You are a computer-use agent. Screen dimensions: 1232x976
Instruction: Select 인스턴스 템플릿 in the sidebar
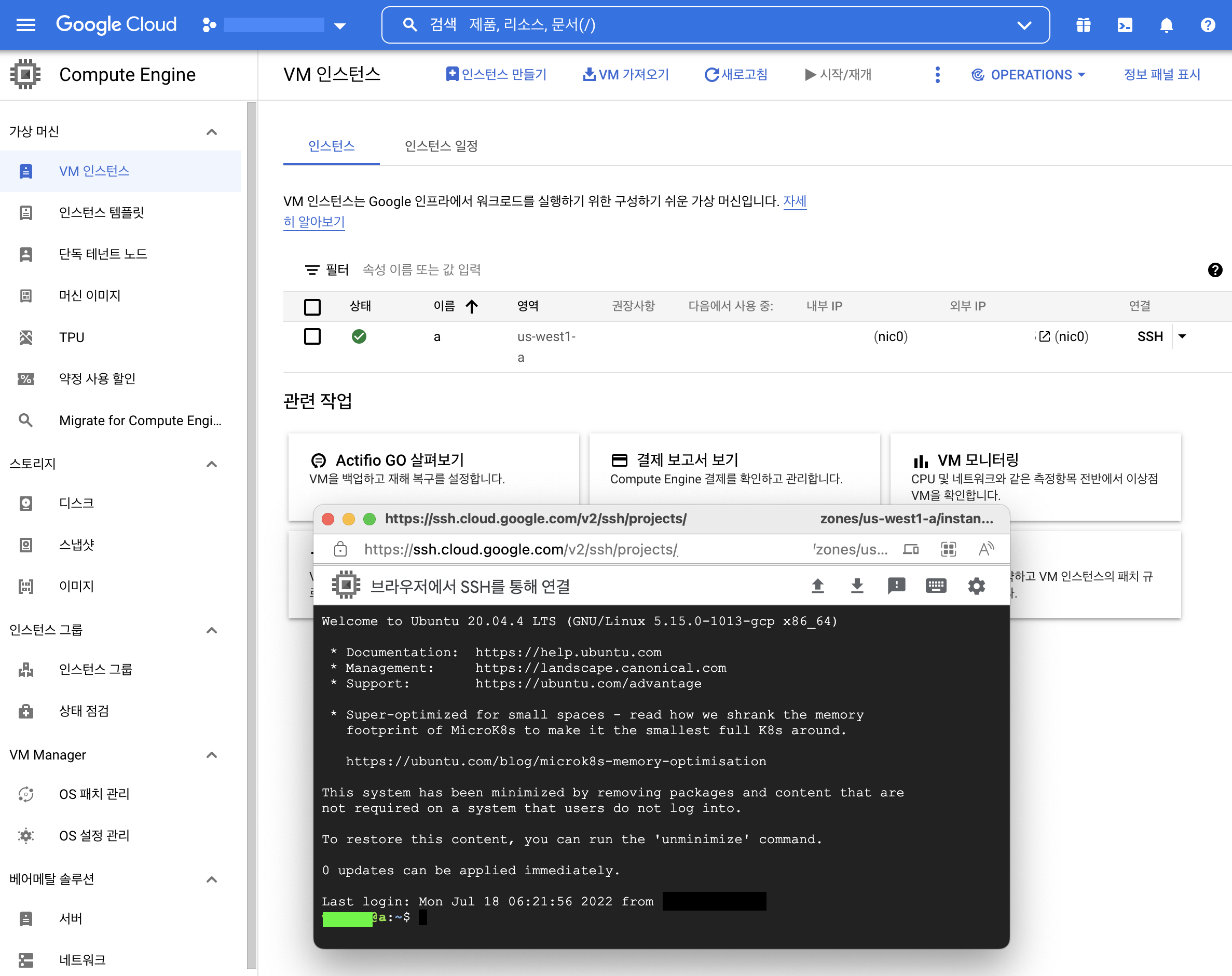point(102,212)
